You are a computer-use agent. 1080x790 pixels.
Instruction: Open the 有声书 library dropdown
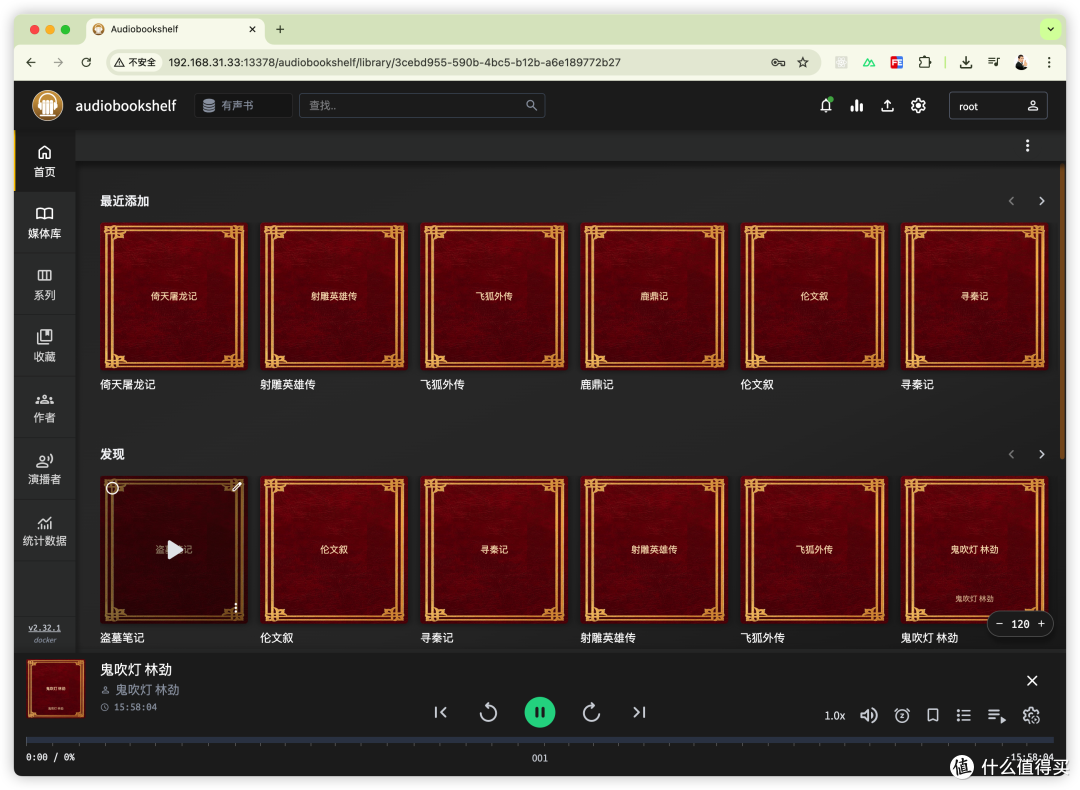[x=243, y=106]
